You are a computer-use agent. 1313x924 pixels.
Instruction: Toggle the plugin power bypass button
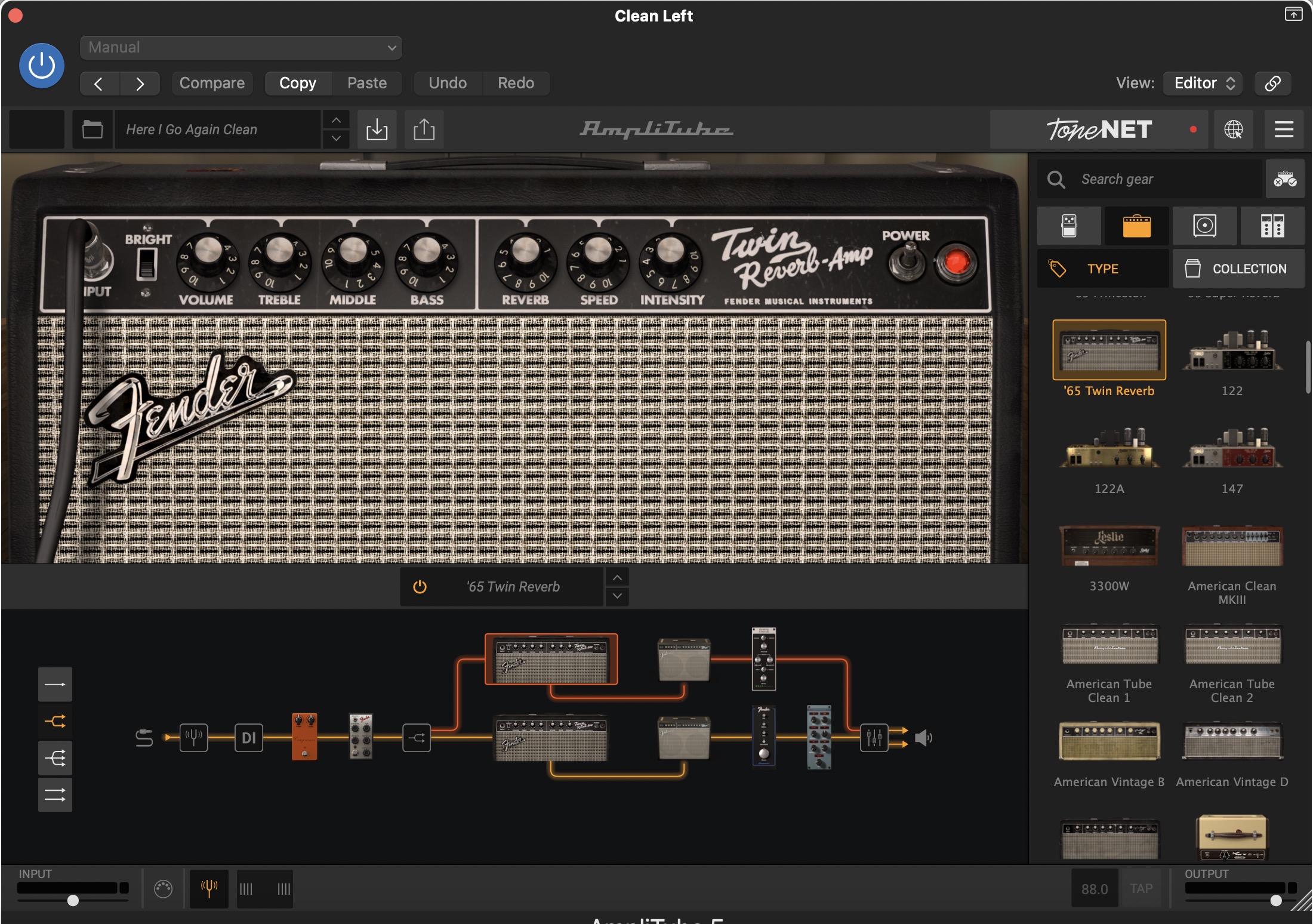tap(42, 66)
